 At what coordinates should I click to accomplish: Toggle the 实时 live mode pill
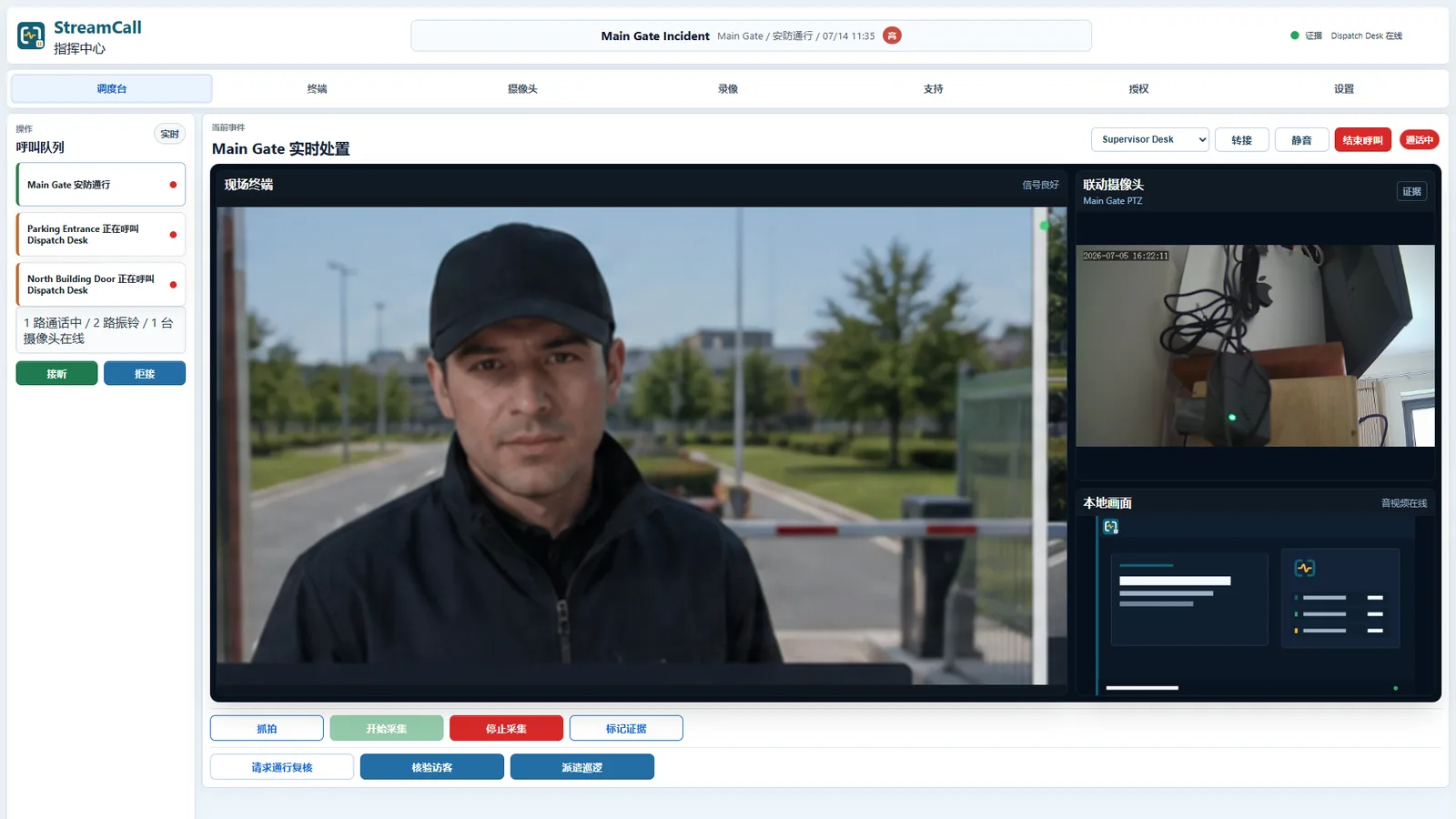(169, 134)
